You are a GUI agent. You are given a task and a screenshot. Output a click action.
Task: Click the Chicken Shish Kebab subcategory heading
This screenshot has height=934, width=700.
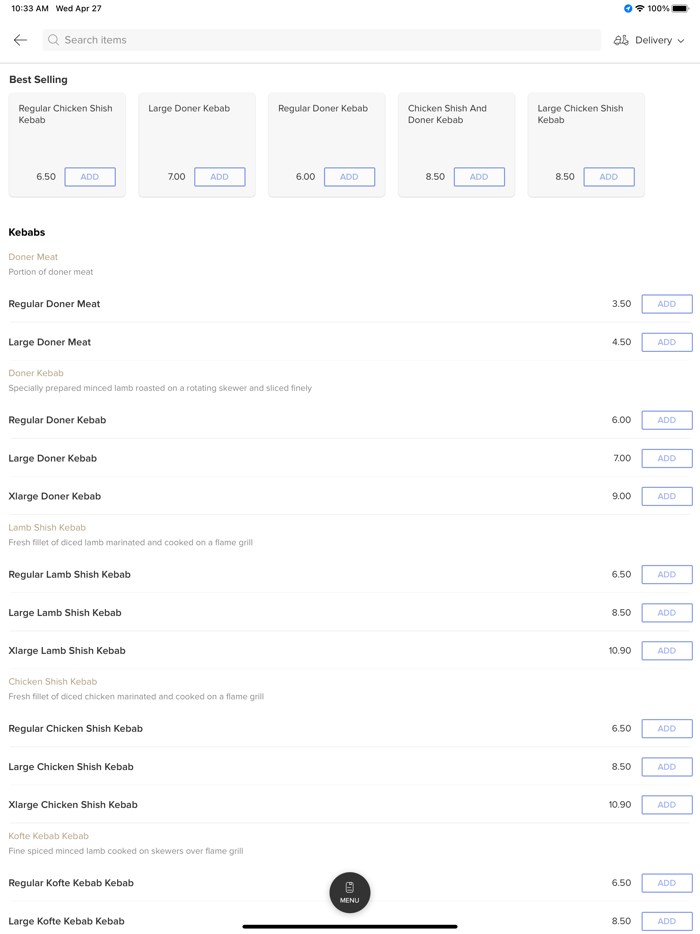(52, 681)
